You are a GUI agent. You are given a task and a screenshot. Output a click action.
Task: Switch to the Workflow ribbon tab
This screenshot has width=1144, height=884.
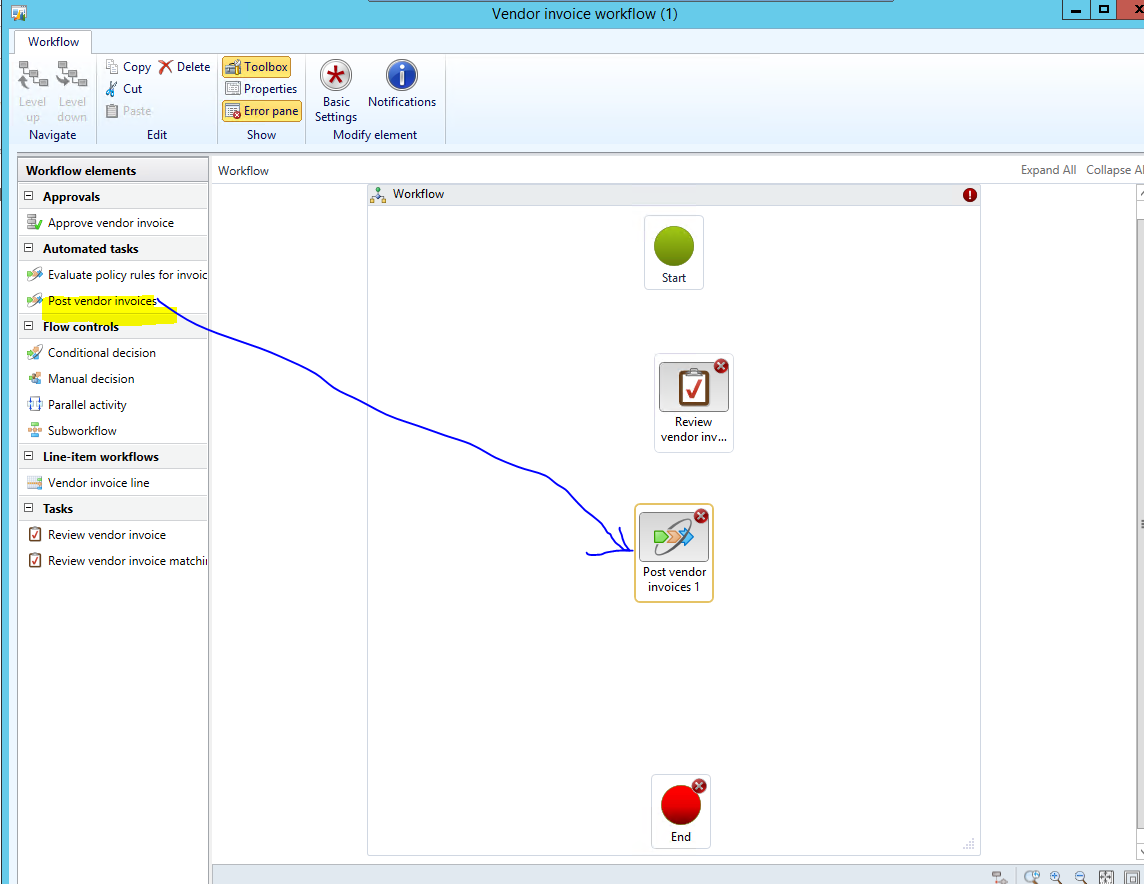[53, 42]
